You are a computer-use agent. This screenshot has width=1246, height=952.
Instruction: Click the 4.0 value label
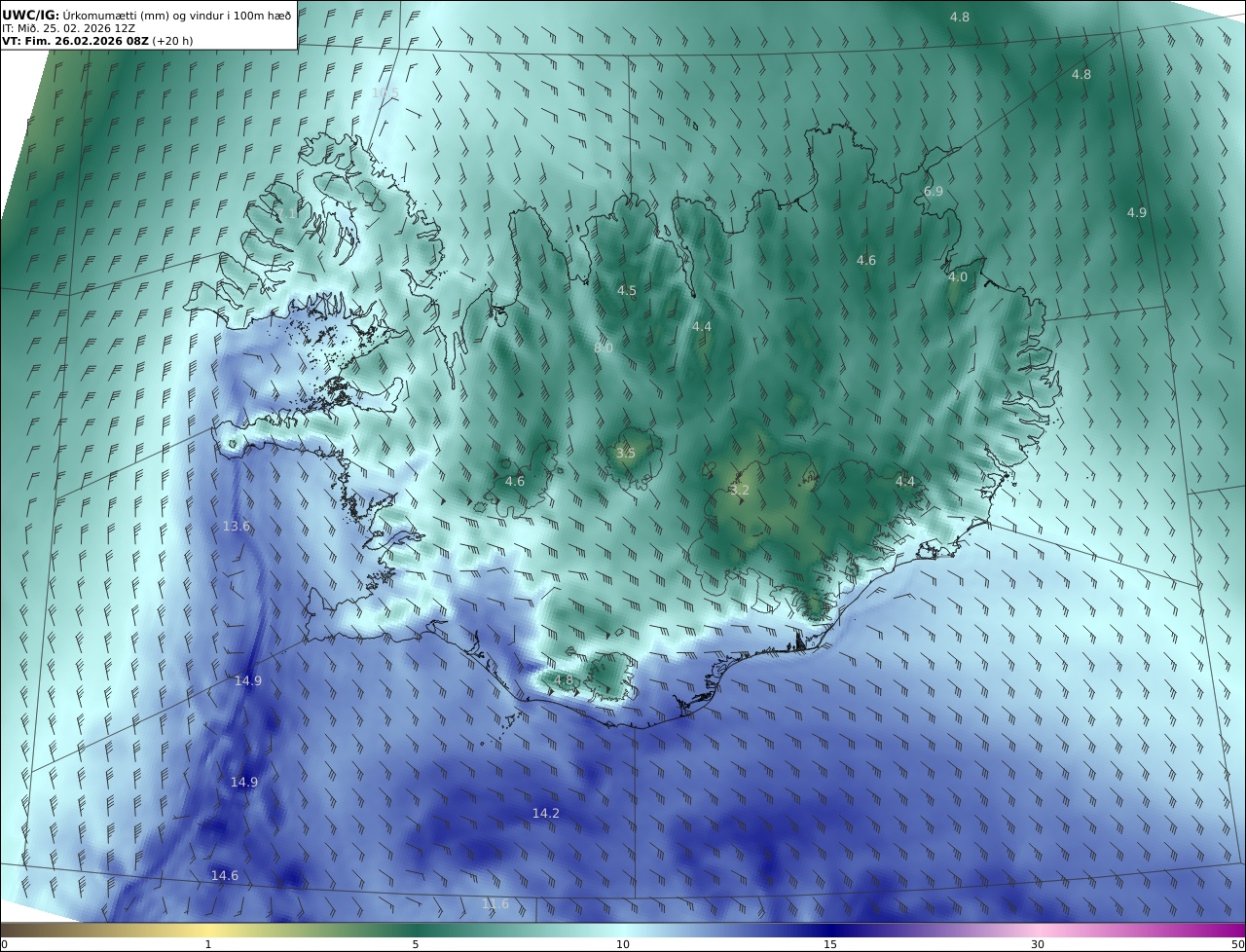pyautogui.click(x=958, y=276)
